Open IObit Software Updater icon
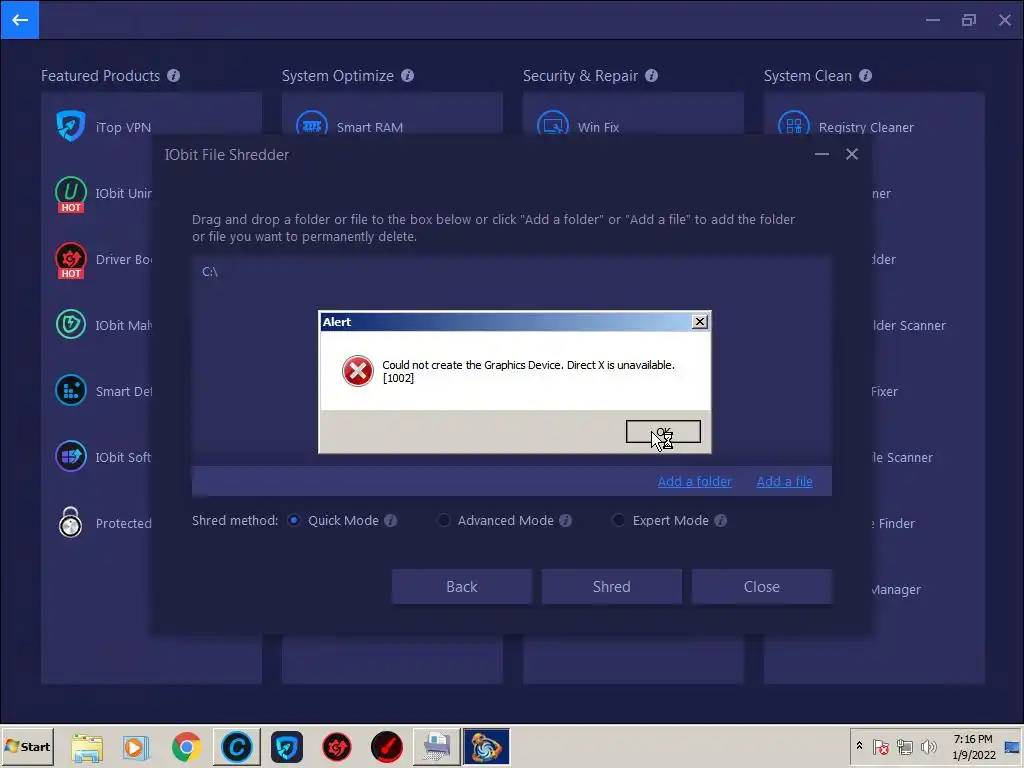The image size is (1024, 768). click(x=71, y=456)
